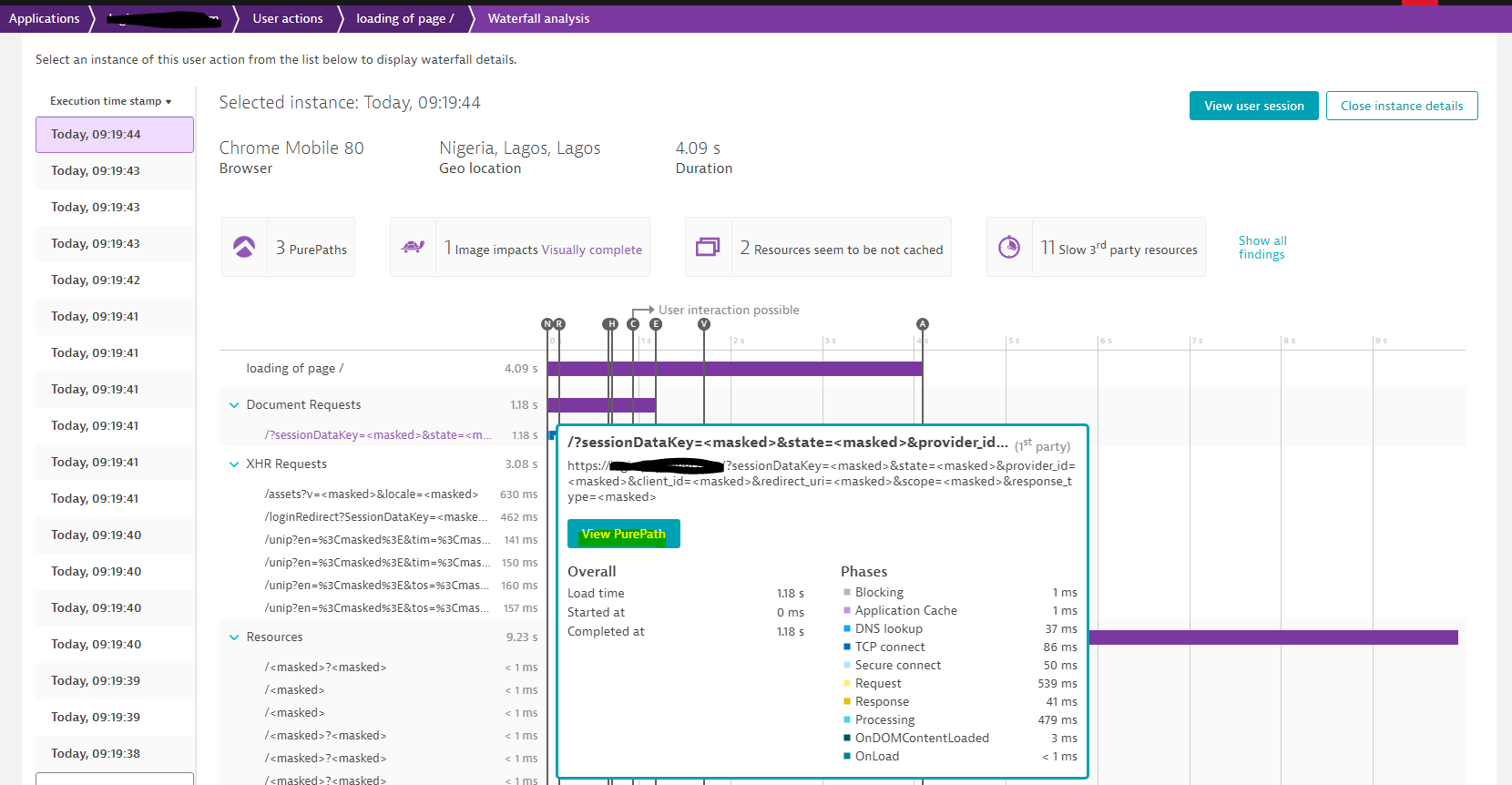This screenshot has height=785, width=1512.
Task: Open Show all findings link
Action: (1262, 248)
